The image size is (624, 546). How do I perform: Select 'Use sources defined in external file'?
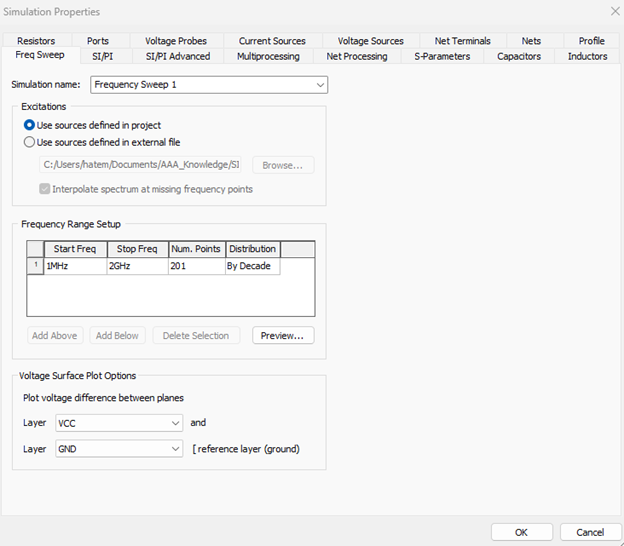pos(29,142)
